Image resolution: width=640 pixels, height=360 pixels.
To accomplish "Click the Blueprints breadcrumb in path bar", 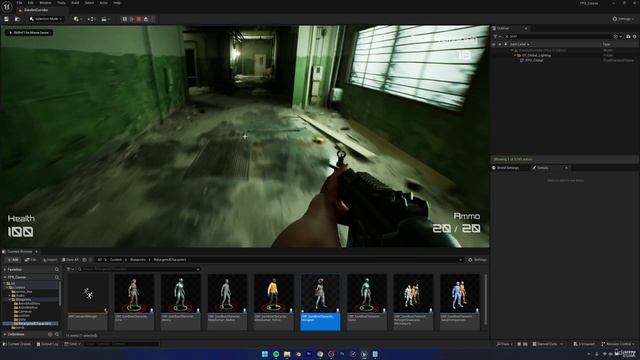I will (x=138, y=260).
